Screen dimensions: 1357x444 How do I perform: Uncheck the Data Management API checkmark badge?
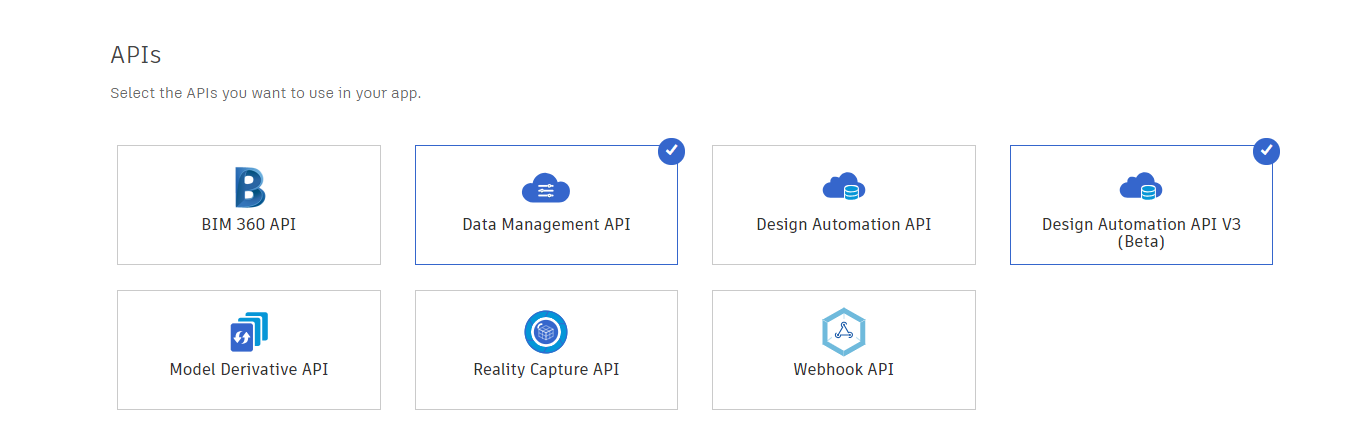(672, 151)
